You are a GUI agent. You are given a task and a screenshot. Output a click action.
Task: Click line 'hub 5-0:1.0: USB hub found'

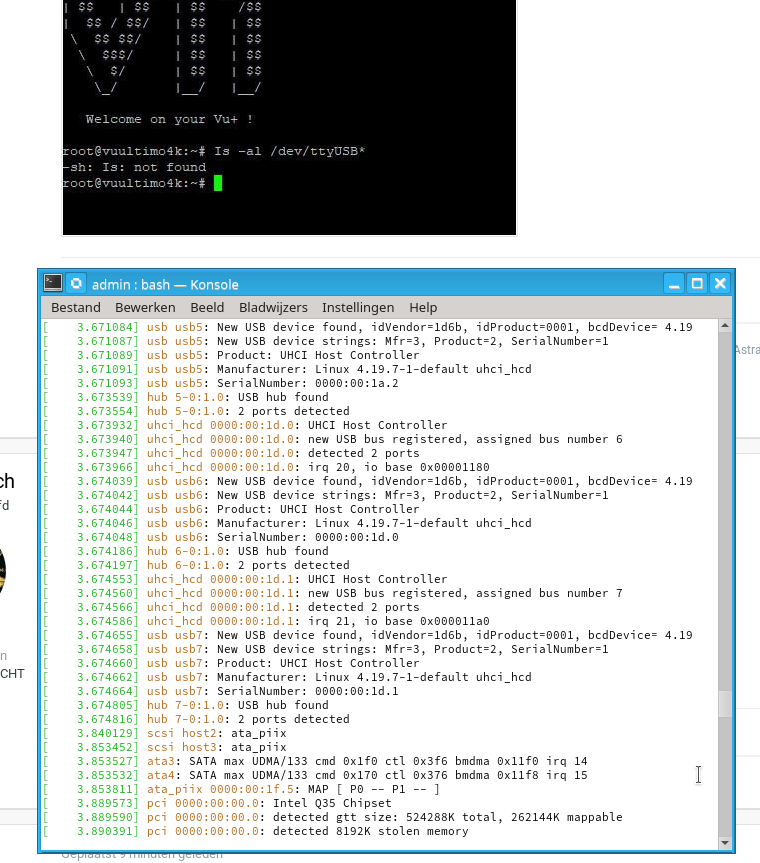(x=237, y=397)
